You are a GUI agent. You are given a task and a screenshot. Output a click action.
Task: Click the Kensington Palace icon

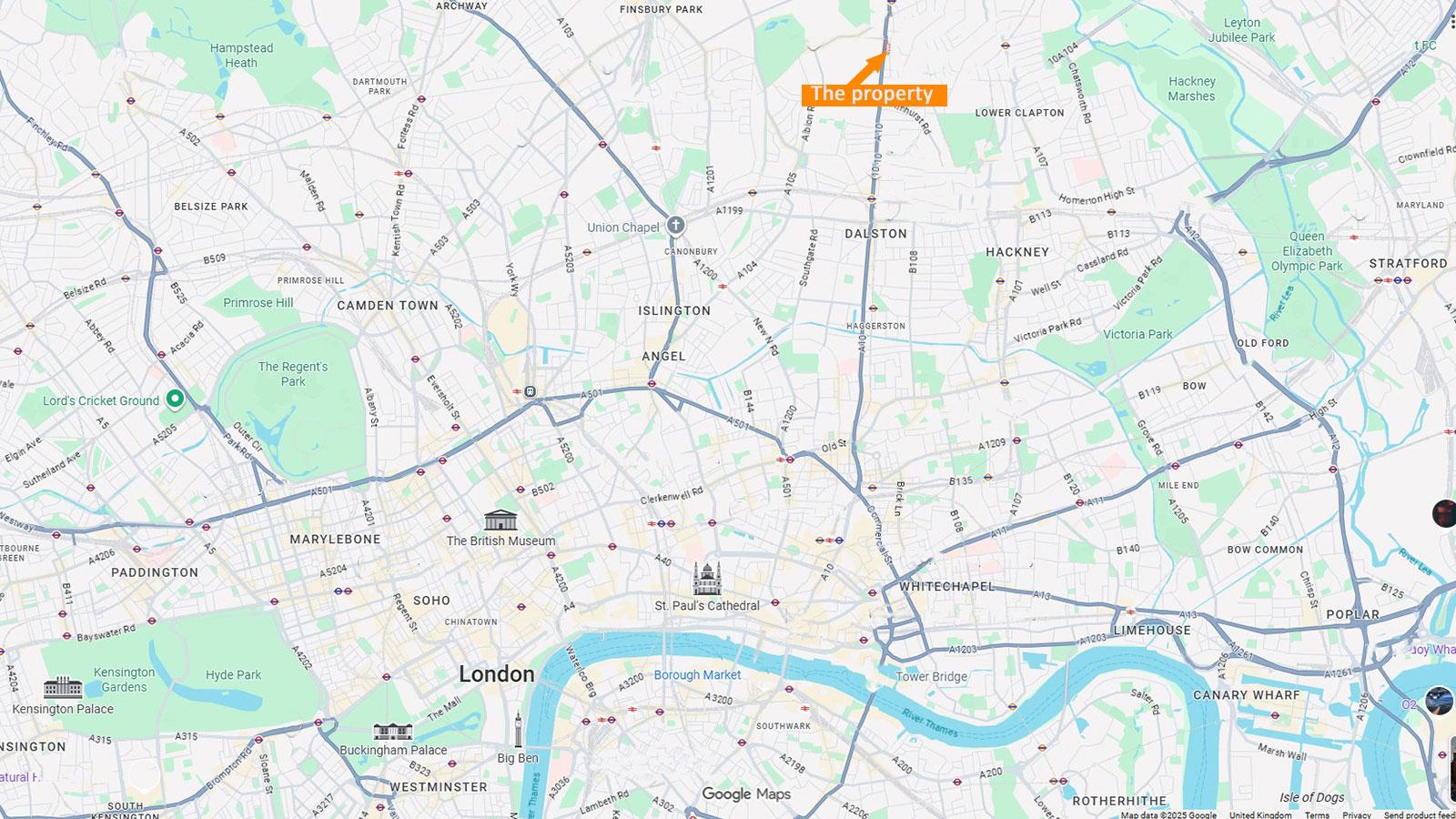click(63, 687)
